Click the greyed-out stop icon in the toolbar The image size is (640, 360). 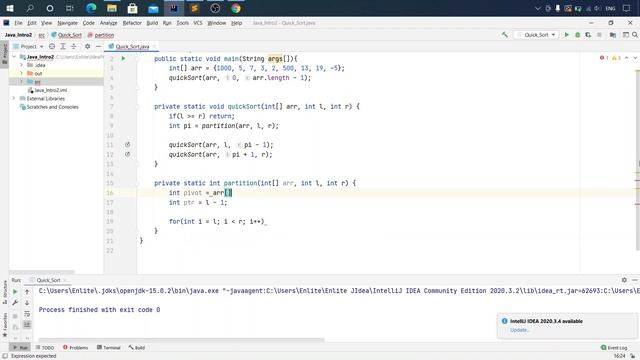[x=599, y=35]
